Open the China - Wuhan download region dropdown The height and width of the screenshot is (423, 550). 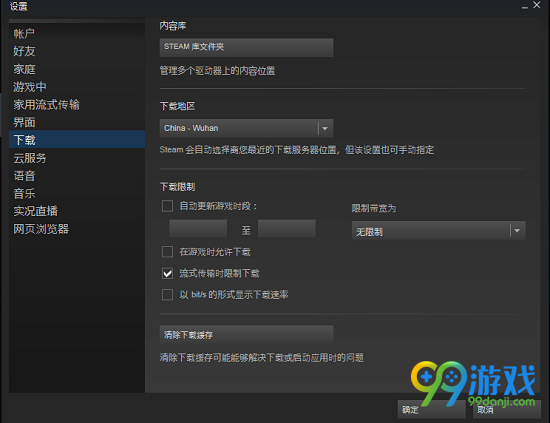[246, 128]
